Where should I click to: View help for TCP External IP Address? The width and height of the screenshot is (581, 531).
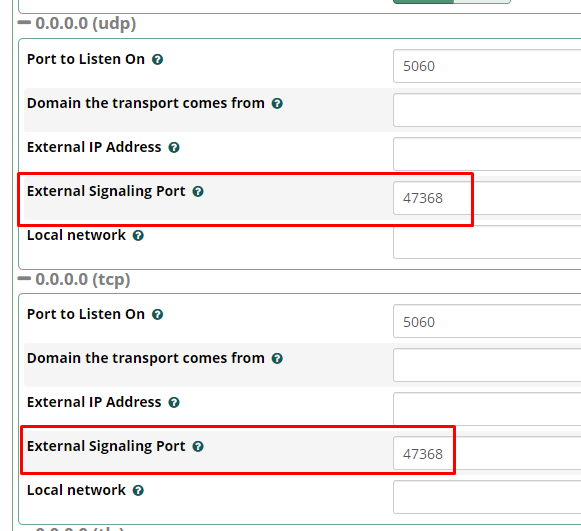click(174, 402)
